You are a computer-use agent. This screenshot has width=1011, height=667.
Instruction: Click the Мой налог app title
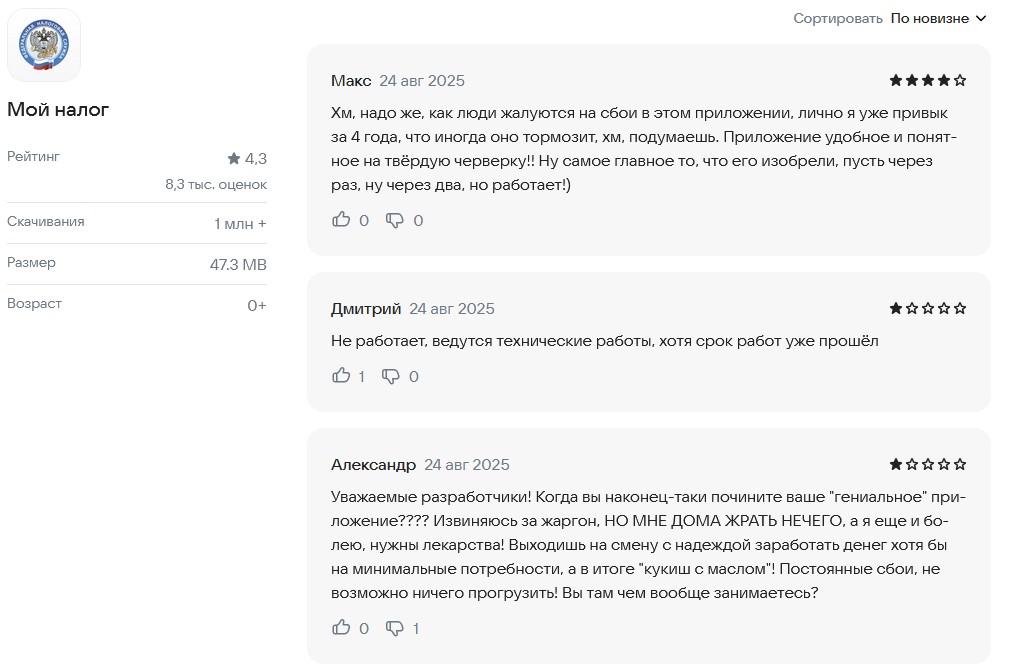click(x=58, y=110)
